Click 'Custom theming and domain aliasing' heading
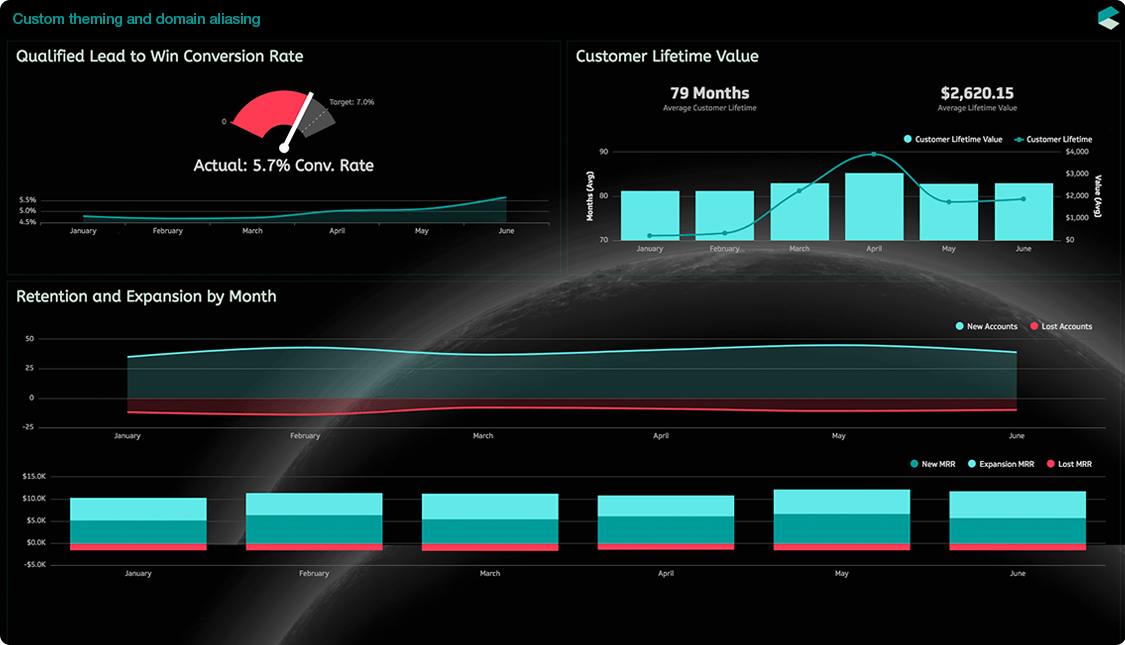Screen dimensions: 1125x645 click(136, 19)
